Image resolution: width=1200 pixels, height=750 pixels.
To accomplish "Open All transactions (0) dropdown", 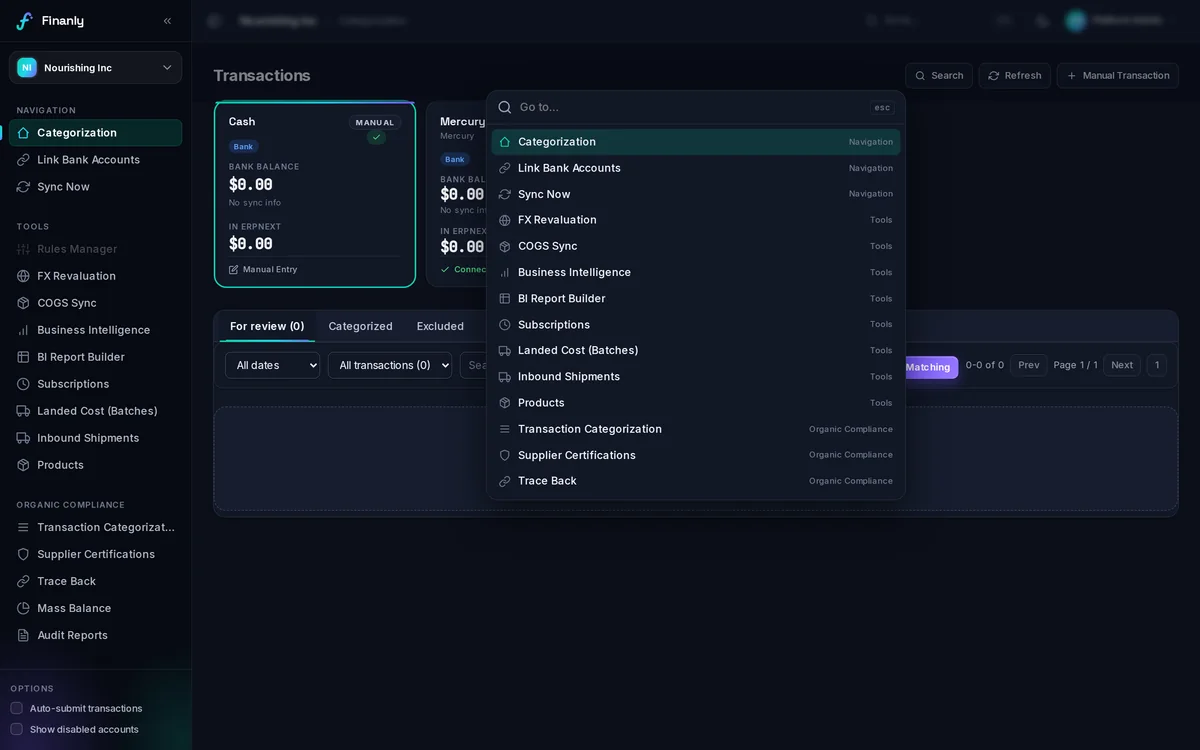I will pyautogui.click(x=390, y=365).
